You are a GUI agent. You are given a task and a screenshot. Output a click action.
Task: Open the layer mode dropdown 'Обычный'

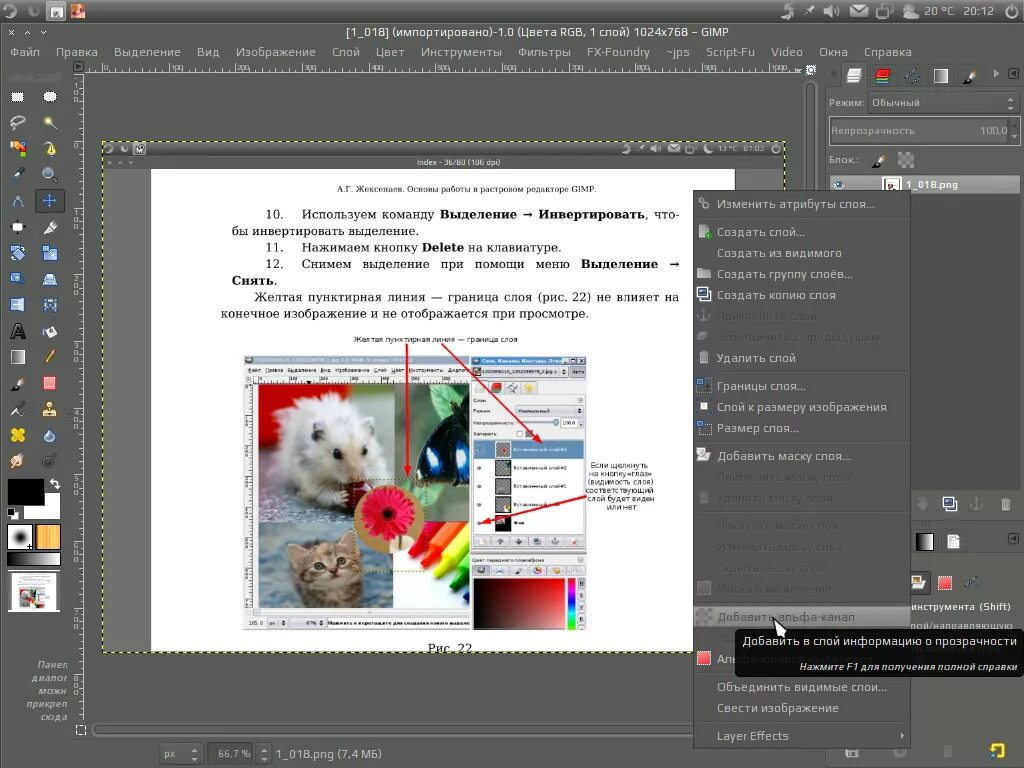(x=940, y=103)
